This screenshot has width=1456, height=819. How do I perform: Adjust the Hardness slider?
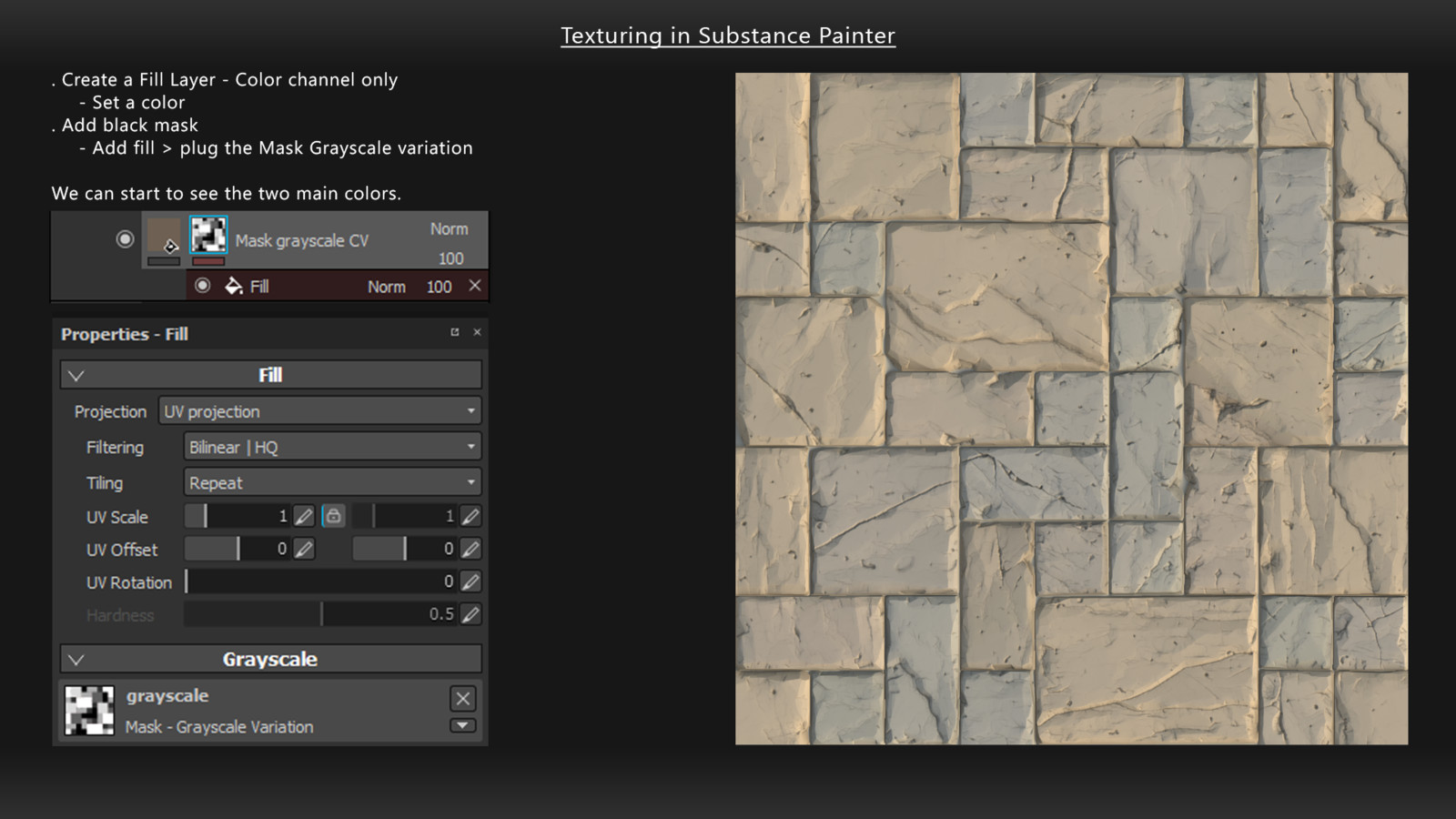[x=320, y=614]
